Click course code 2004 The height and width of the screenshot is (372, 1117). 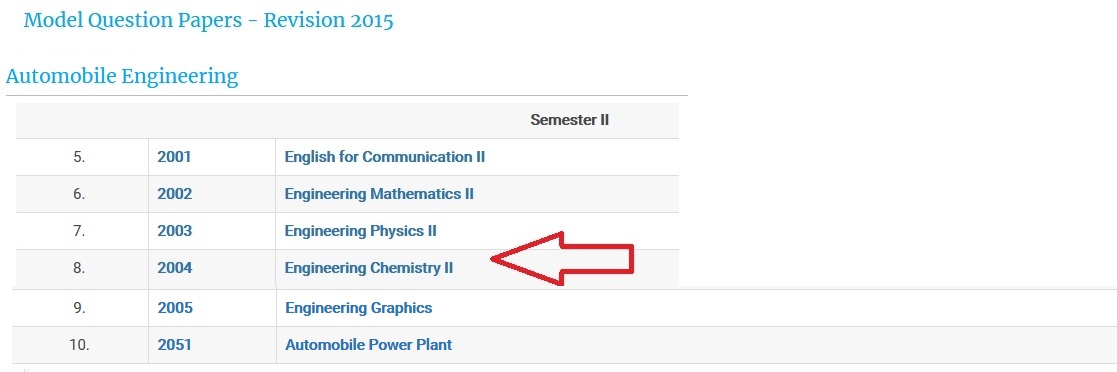(175, 268)
